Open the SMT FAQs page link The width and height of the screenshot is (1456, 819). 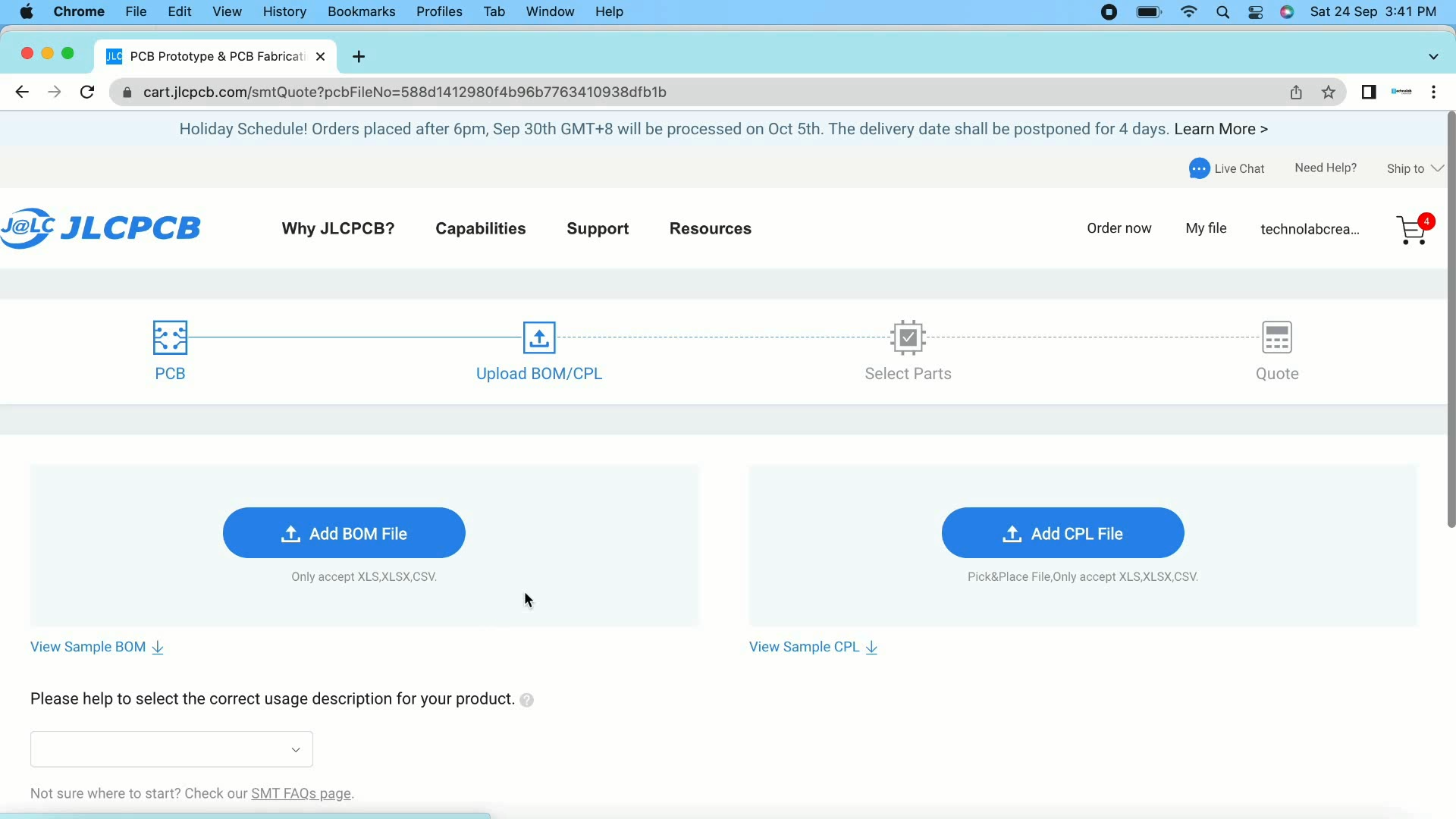[301, 793]
